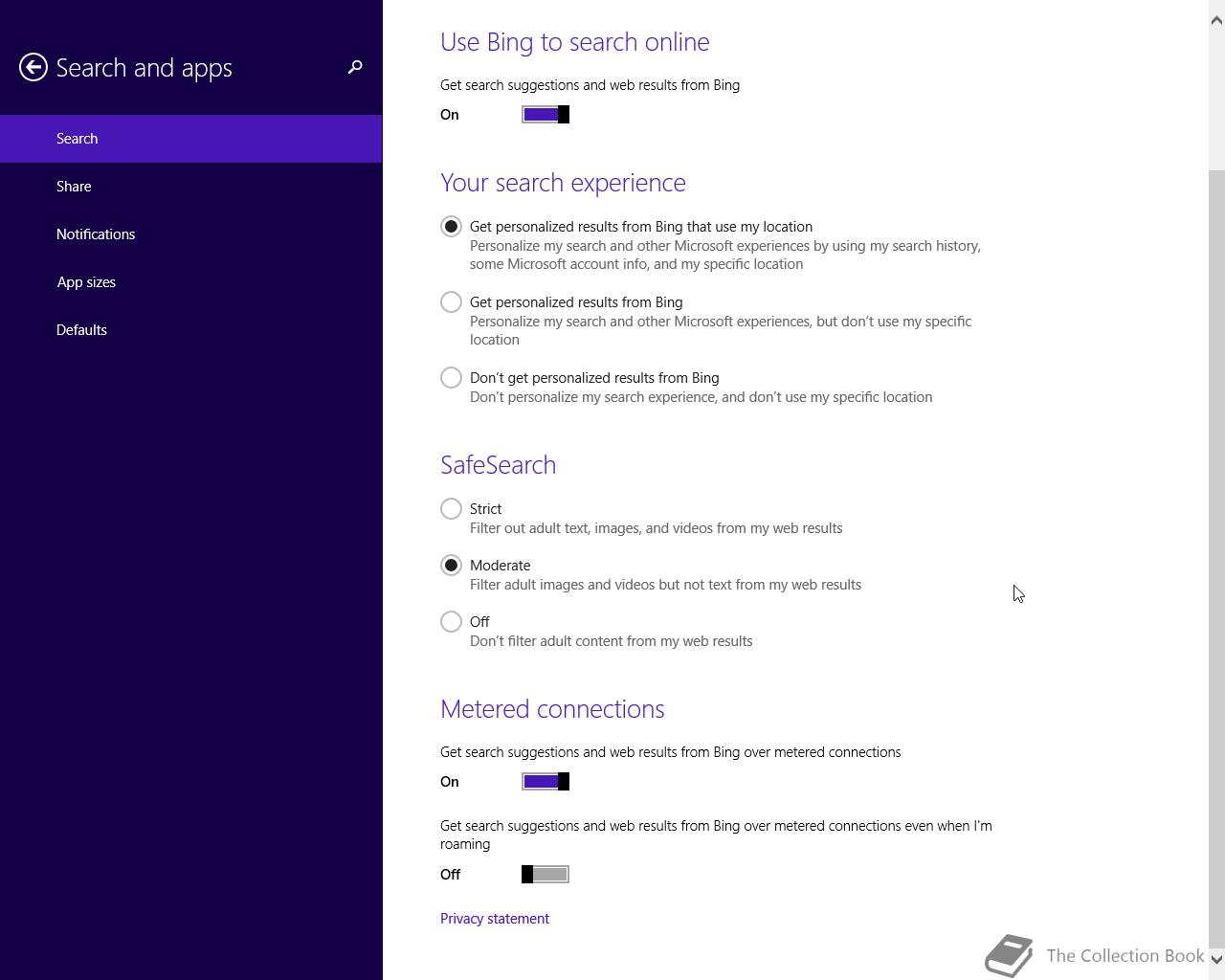Click the scrollbar up arrow
This screenshot has width=1225, height=980.
pos(1217,20)
